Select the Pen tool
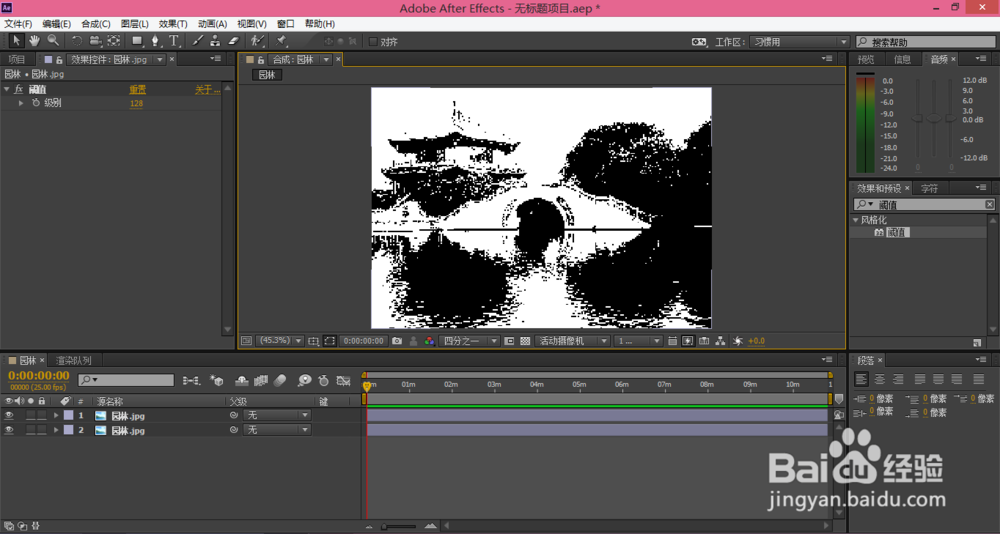Viewport: 1000px width, 534px height. coord(155,41)
